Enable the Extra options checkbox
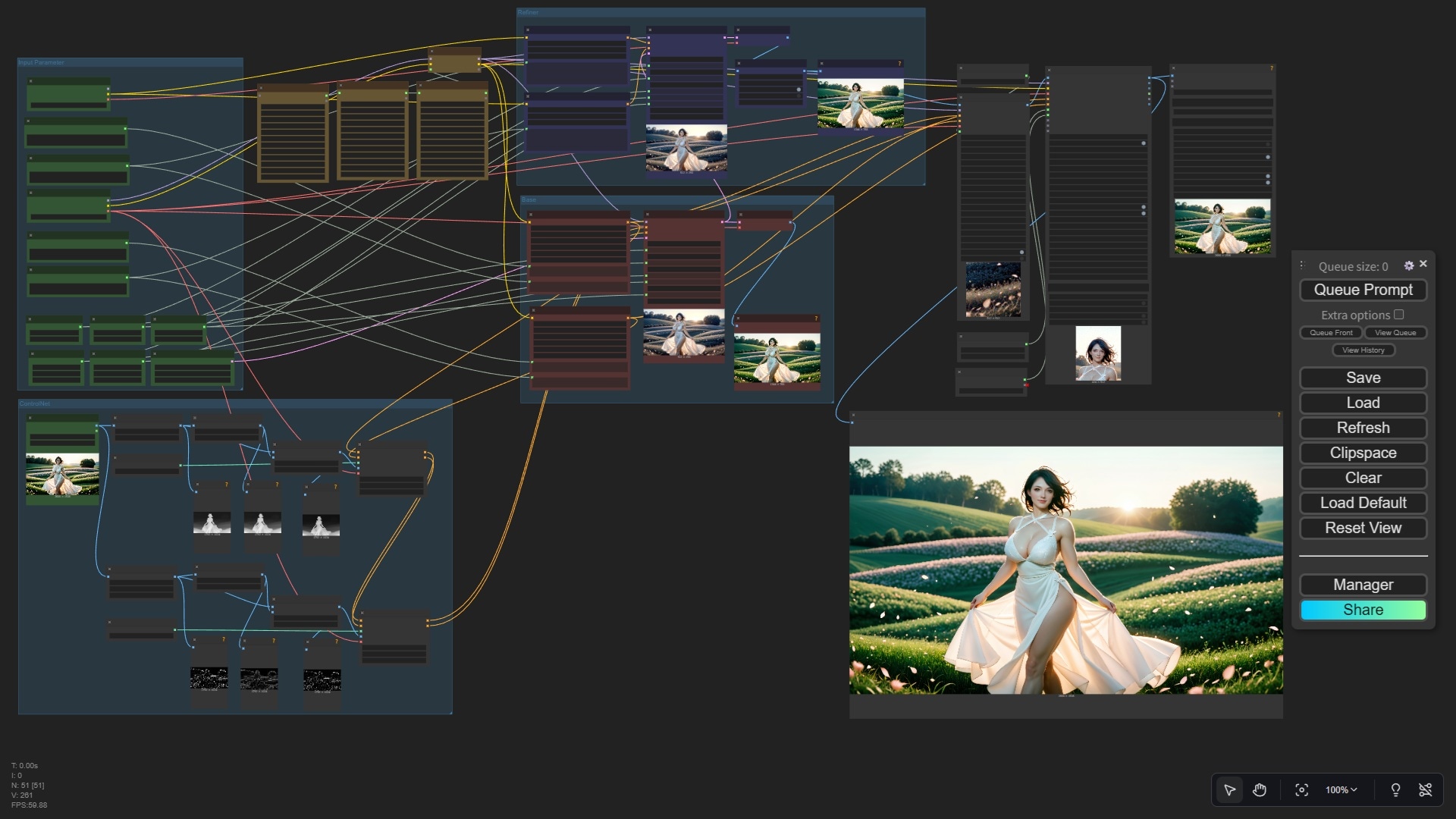This screenshot has height=819, width=1456. pos(1399,314)
